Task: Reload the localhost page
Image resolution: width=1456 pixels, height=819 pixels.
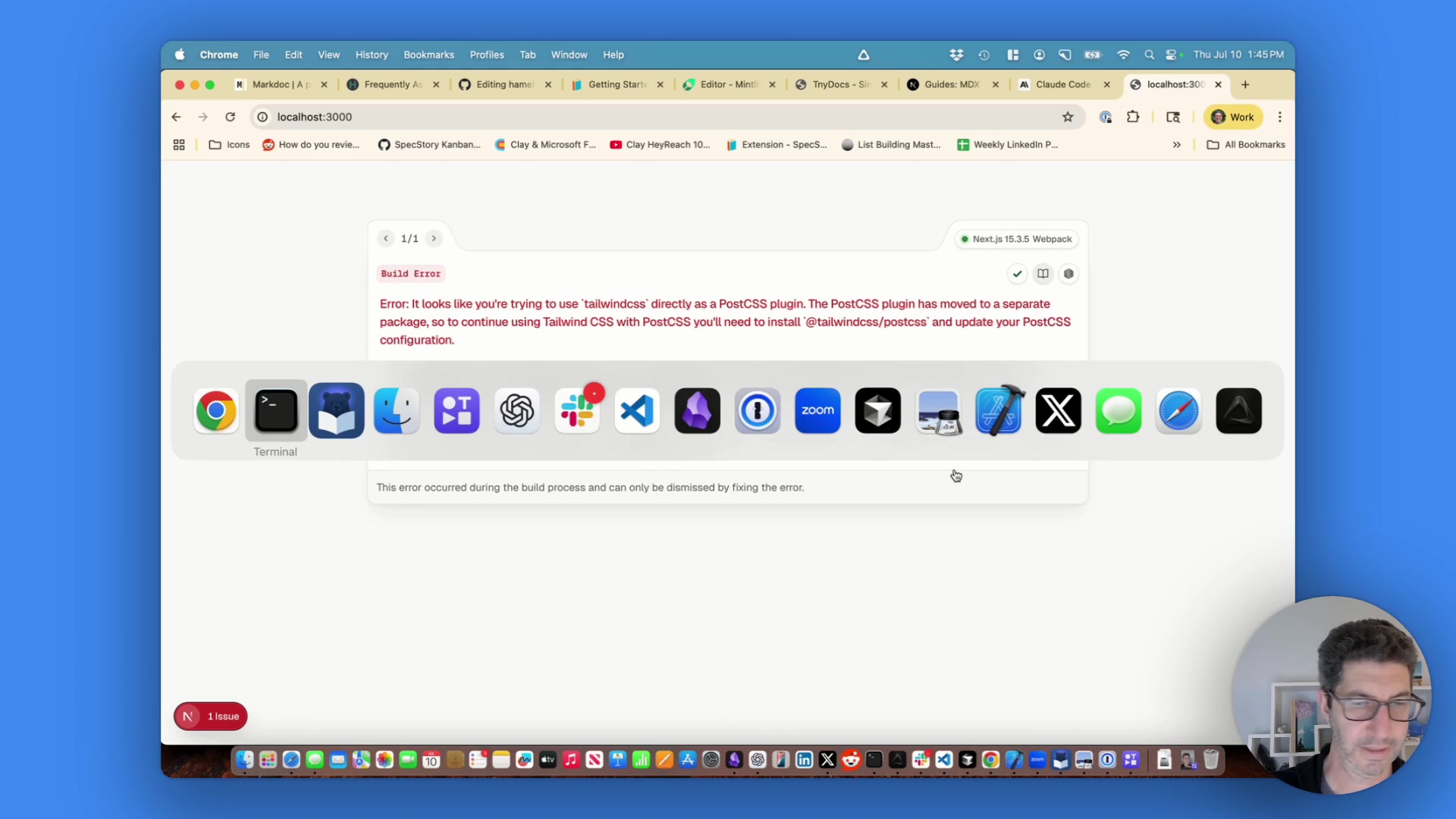Action: pos(231,117)
